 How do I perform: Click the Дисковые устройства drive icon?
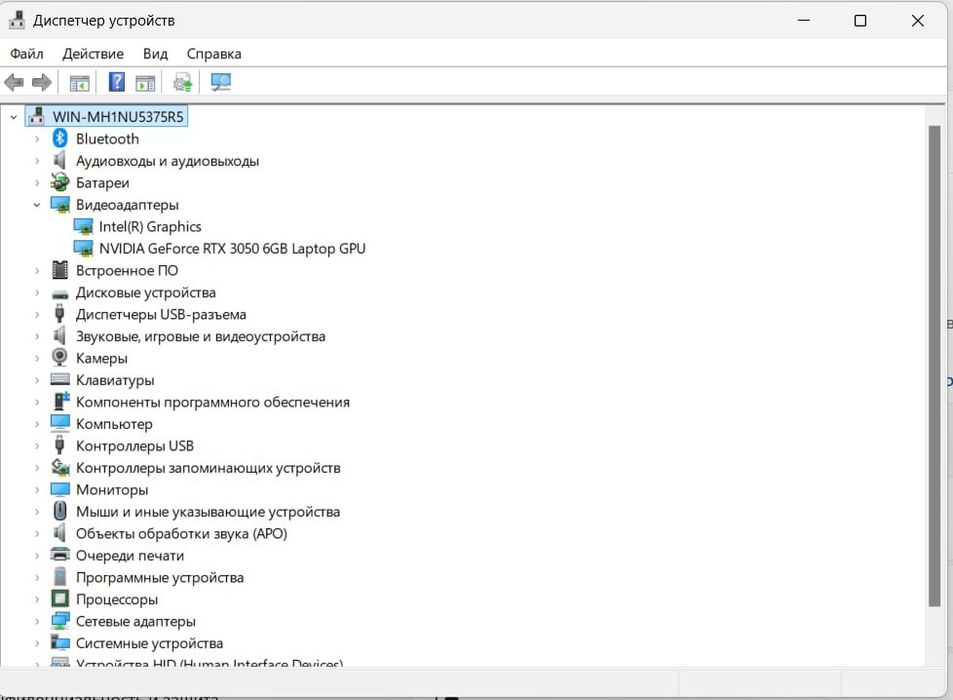pos(60,293)
